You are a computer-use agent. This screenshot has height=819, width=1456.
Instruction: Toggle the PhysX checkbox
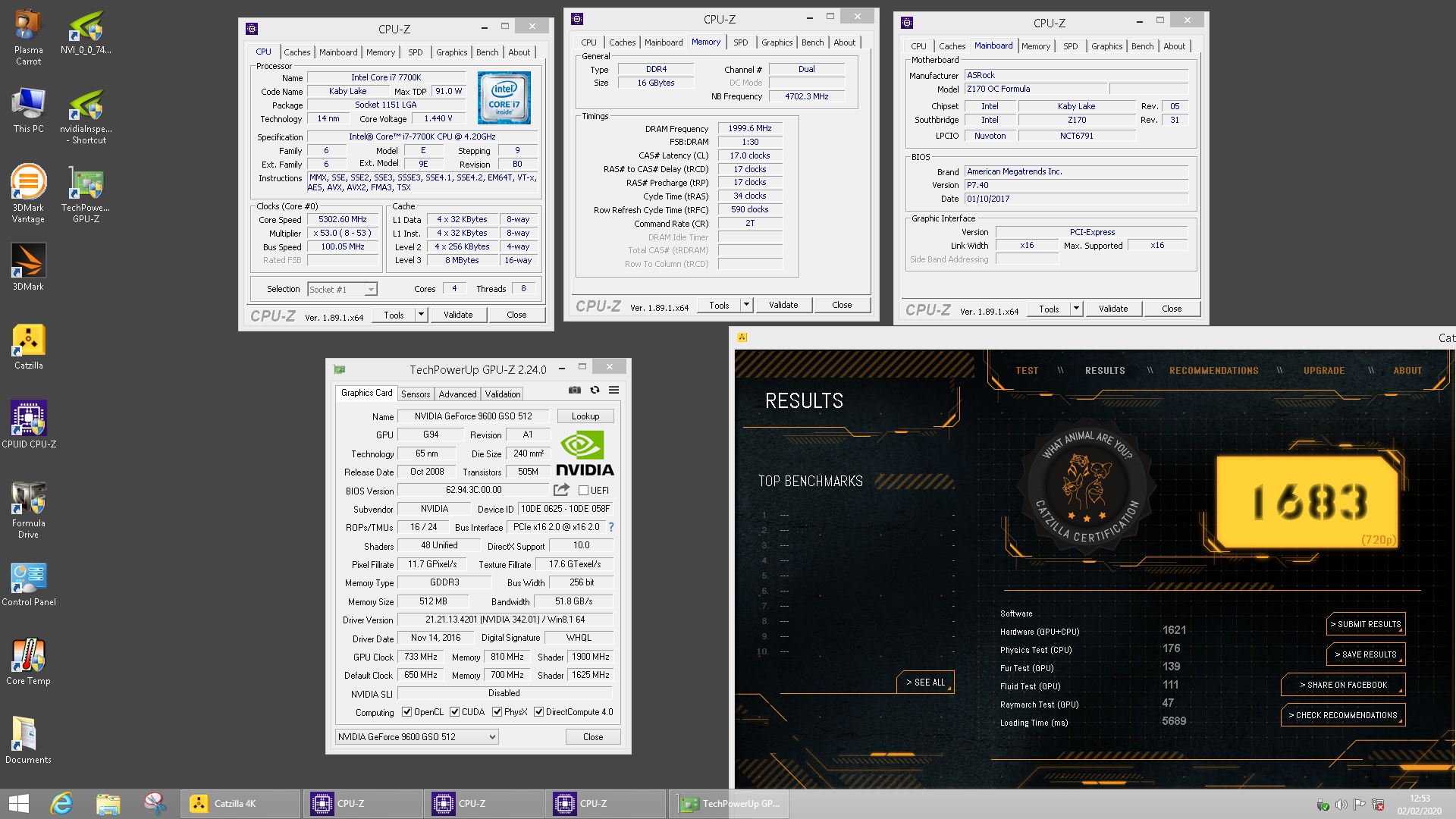click(497, 712)
